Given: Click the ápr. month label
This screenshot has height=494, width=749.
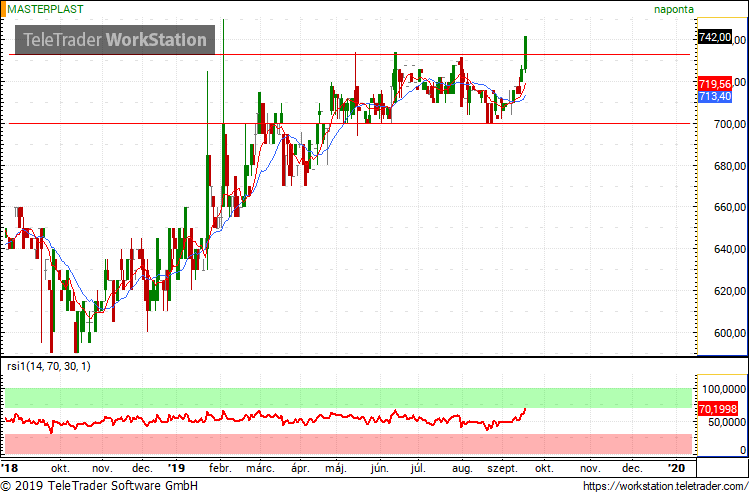Looking at the screenshot, I should pos(300,468).
